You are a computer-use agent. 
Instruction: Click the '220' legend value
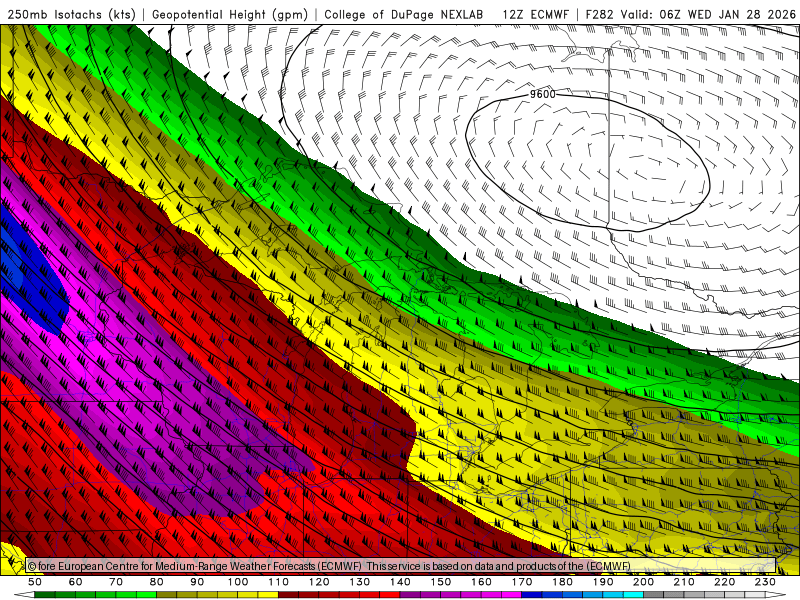(724, 582)
